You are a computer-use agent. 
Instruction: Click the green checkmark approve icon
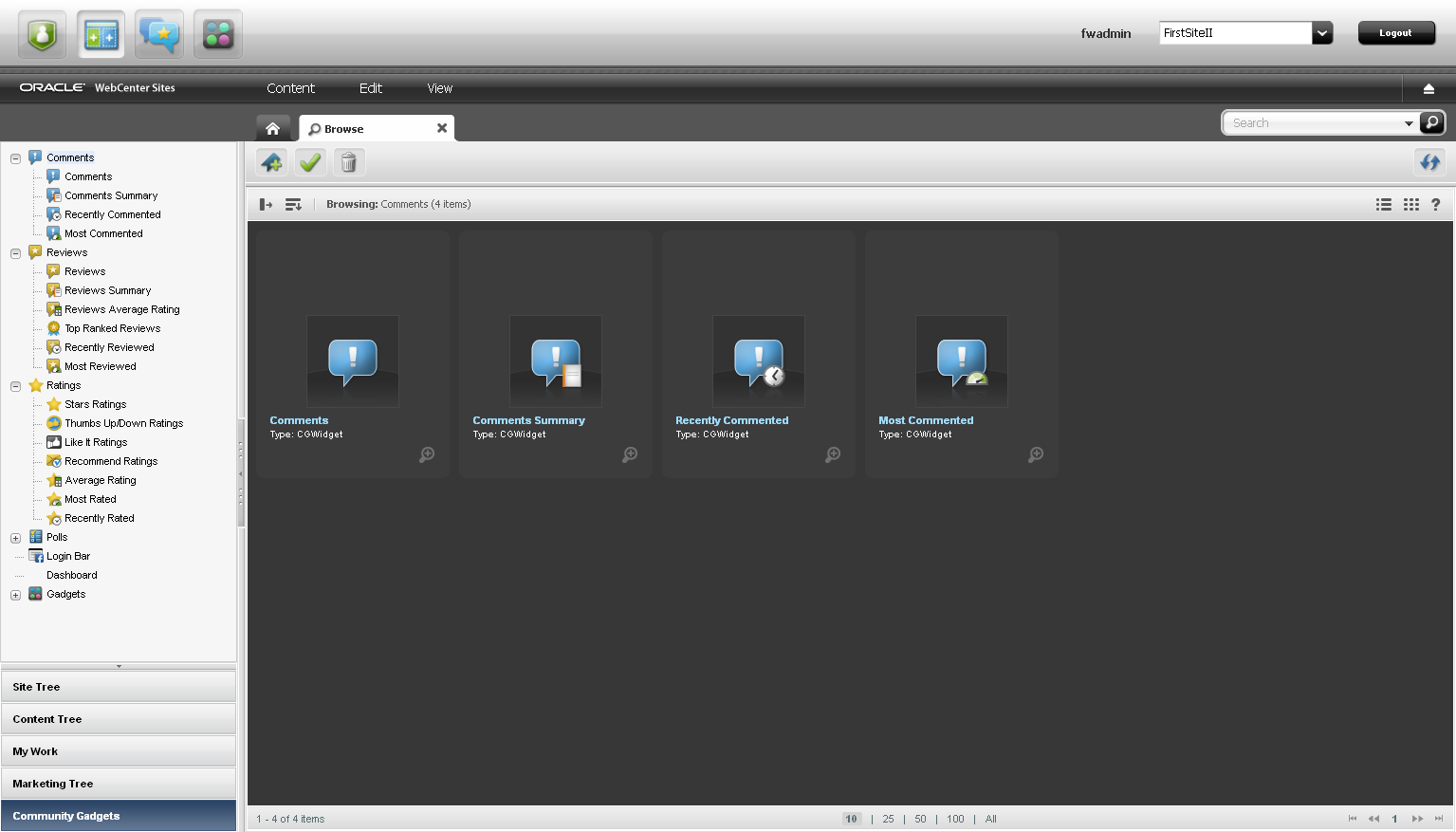pyautogui.click(x=310, y=163)
